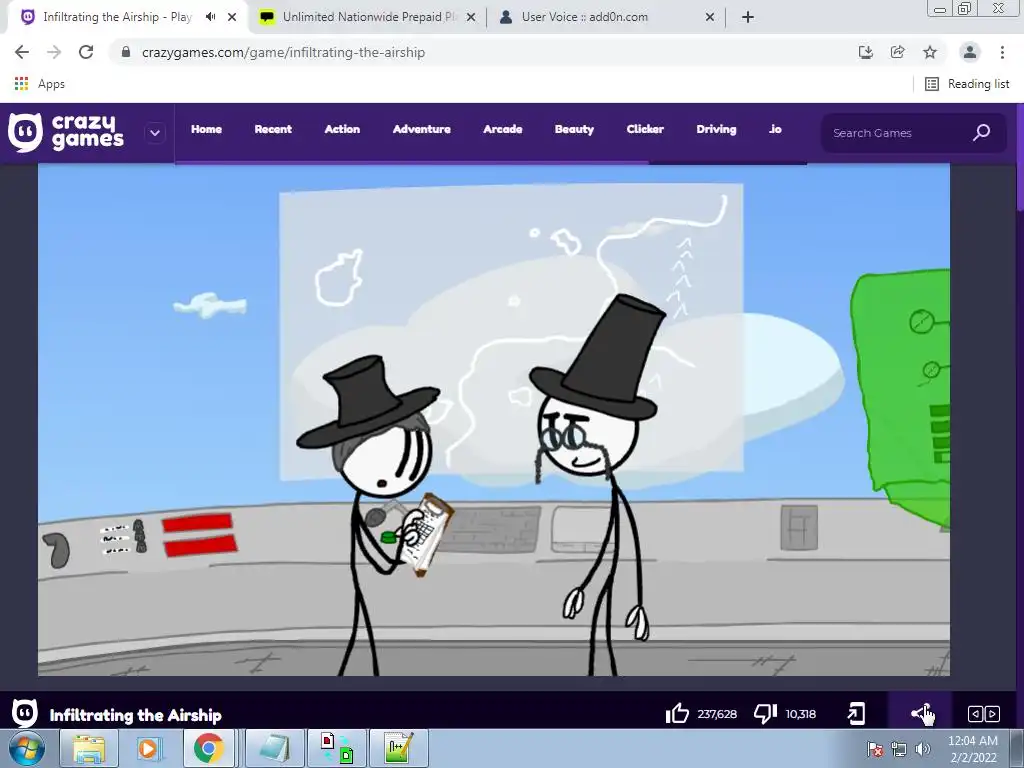Open the Arcade games category
The height and width of the screenshot is (768, 1024).
pos(502,129)
